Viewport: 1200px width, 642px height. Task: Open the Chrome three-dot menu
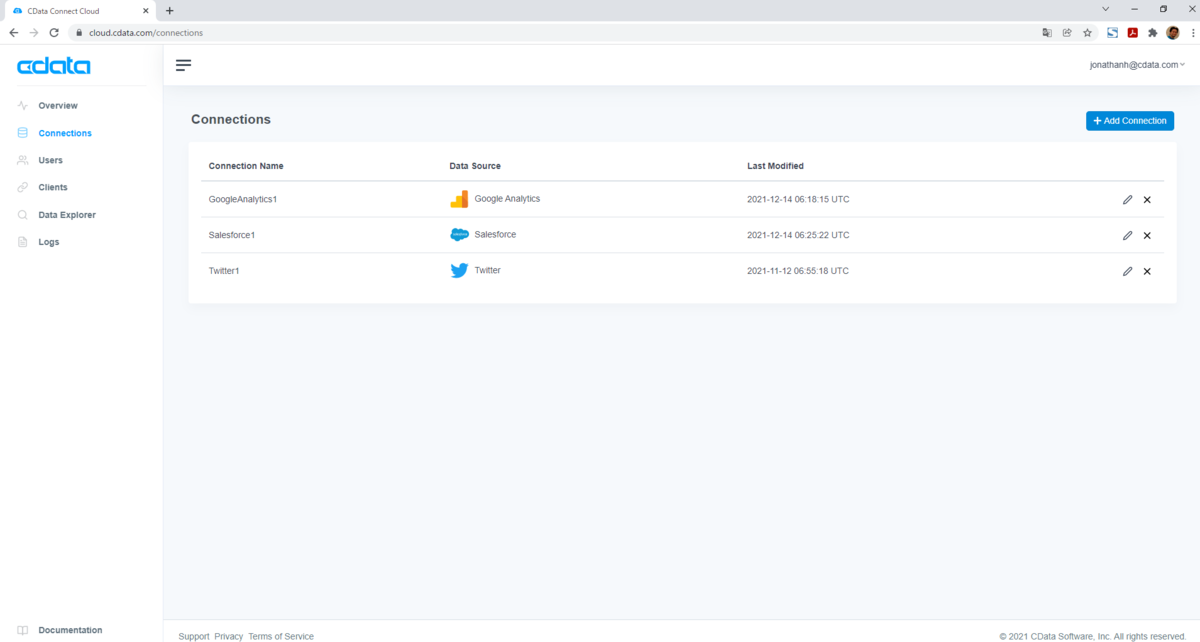[x=1192, y=32]
